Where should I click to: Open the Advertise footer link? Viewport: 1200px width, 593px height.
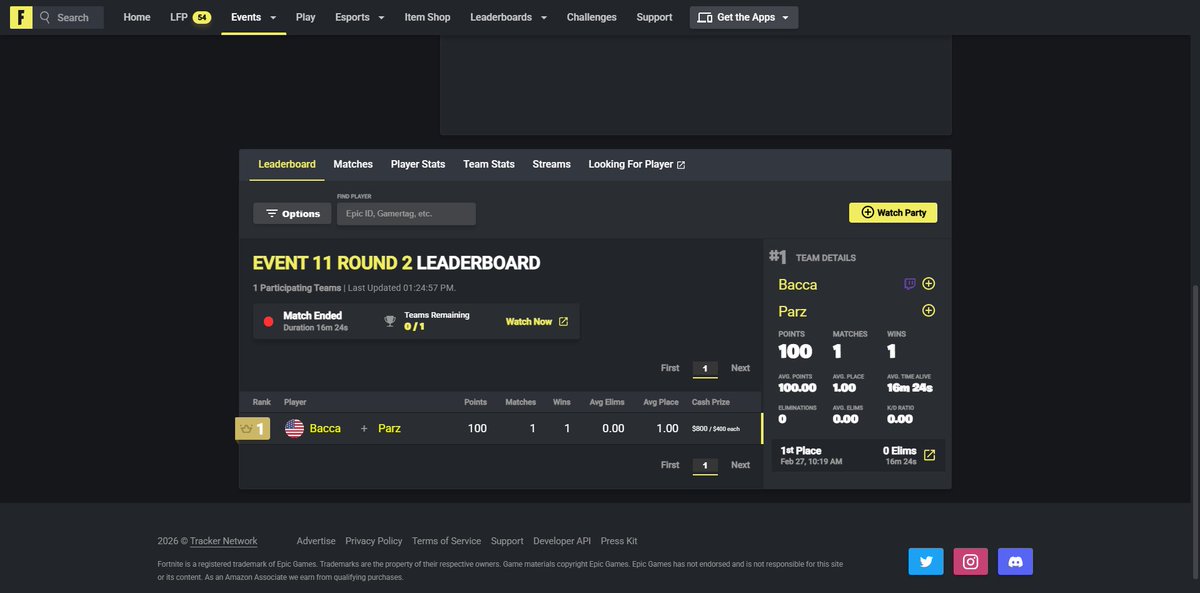point(316,541)
